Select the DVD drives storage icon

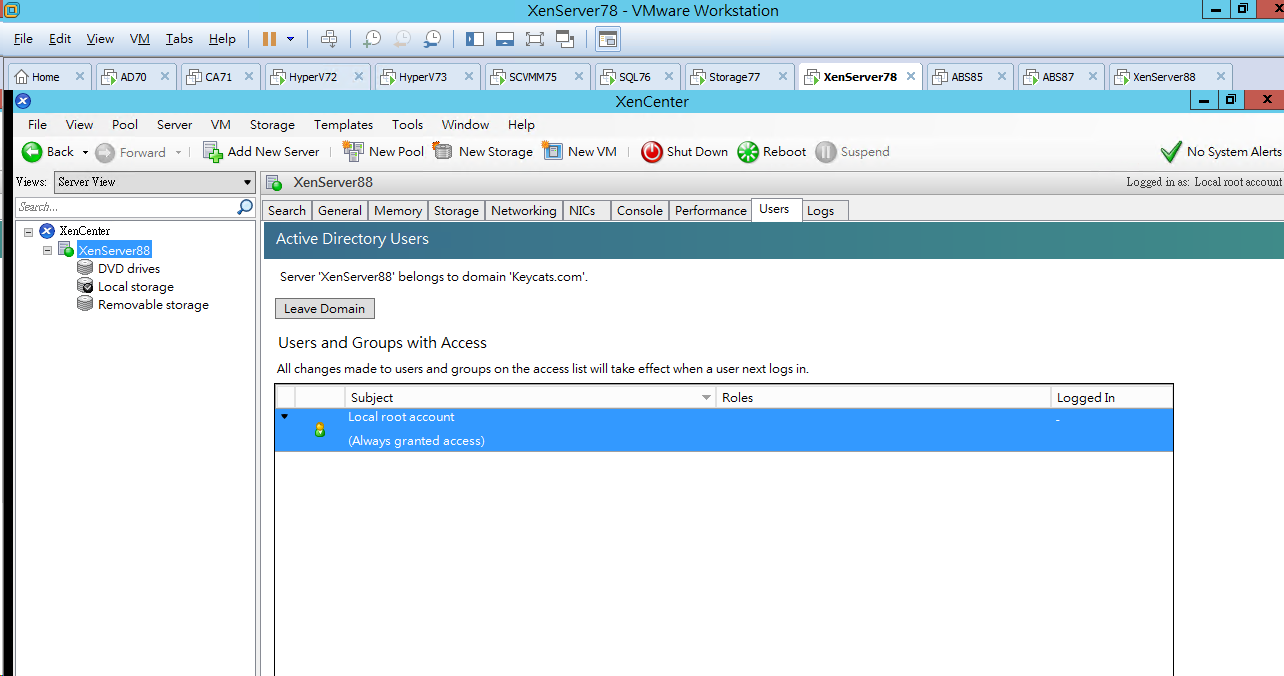coord(86,268)
